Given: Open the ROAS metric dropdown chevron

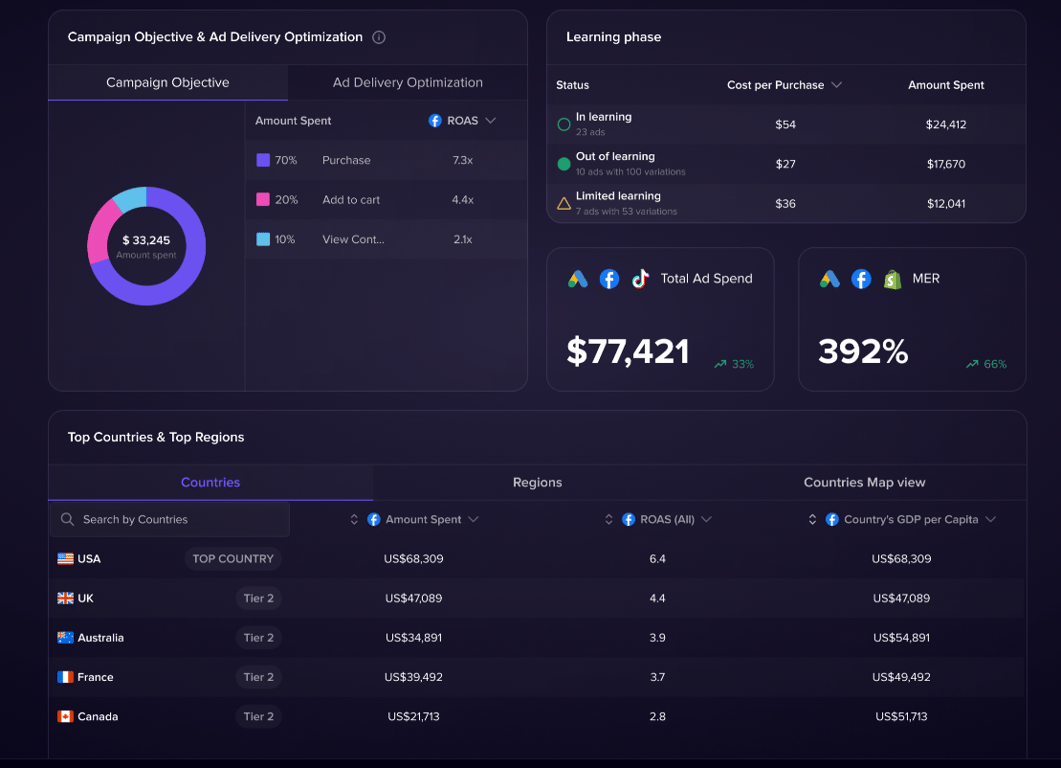Looking at the screenshot, I should [491, 120].
